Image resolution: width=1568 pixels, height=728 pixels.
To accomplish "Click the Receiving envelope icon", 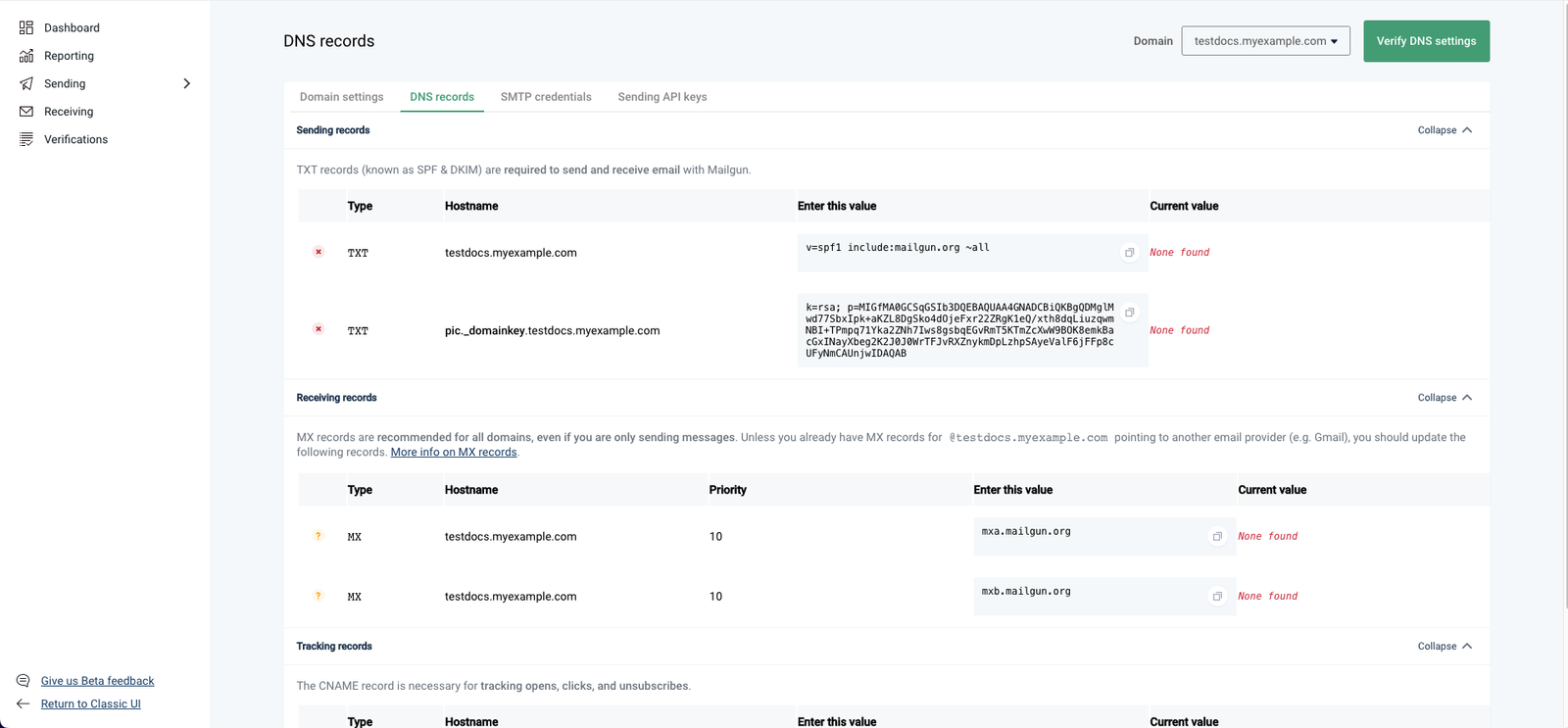I will (26, 112).
